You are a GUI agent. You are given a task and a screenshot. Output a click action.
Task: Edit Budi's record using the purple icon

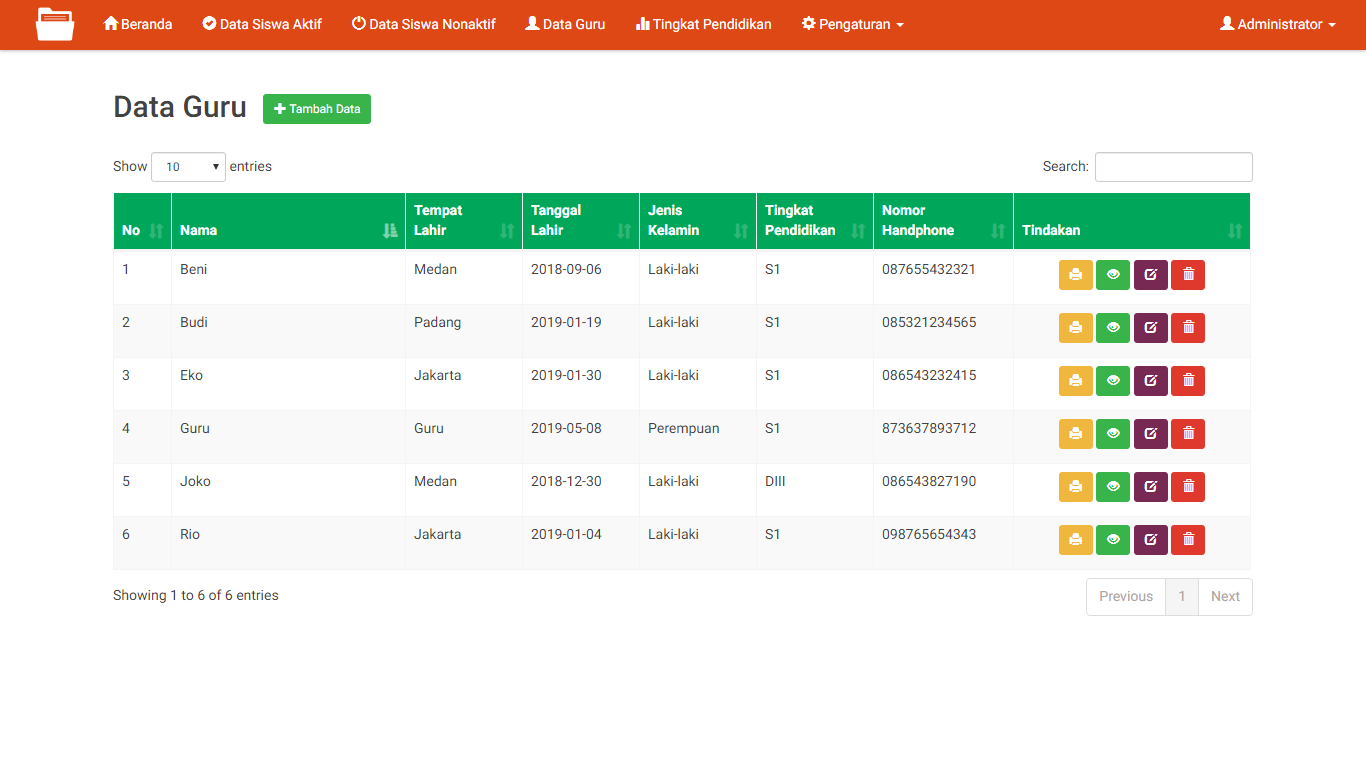(x=1150, y=327)
